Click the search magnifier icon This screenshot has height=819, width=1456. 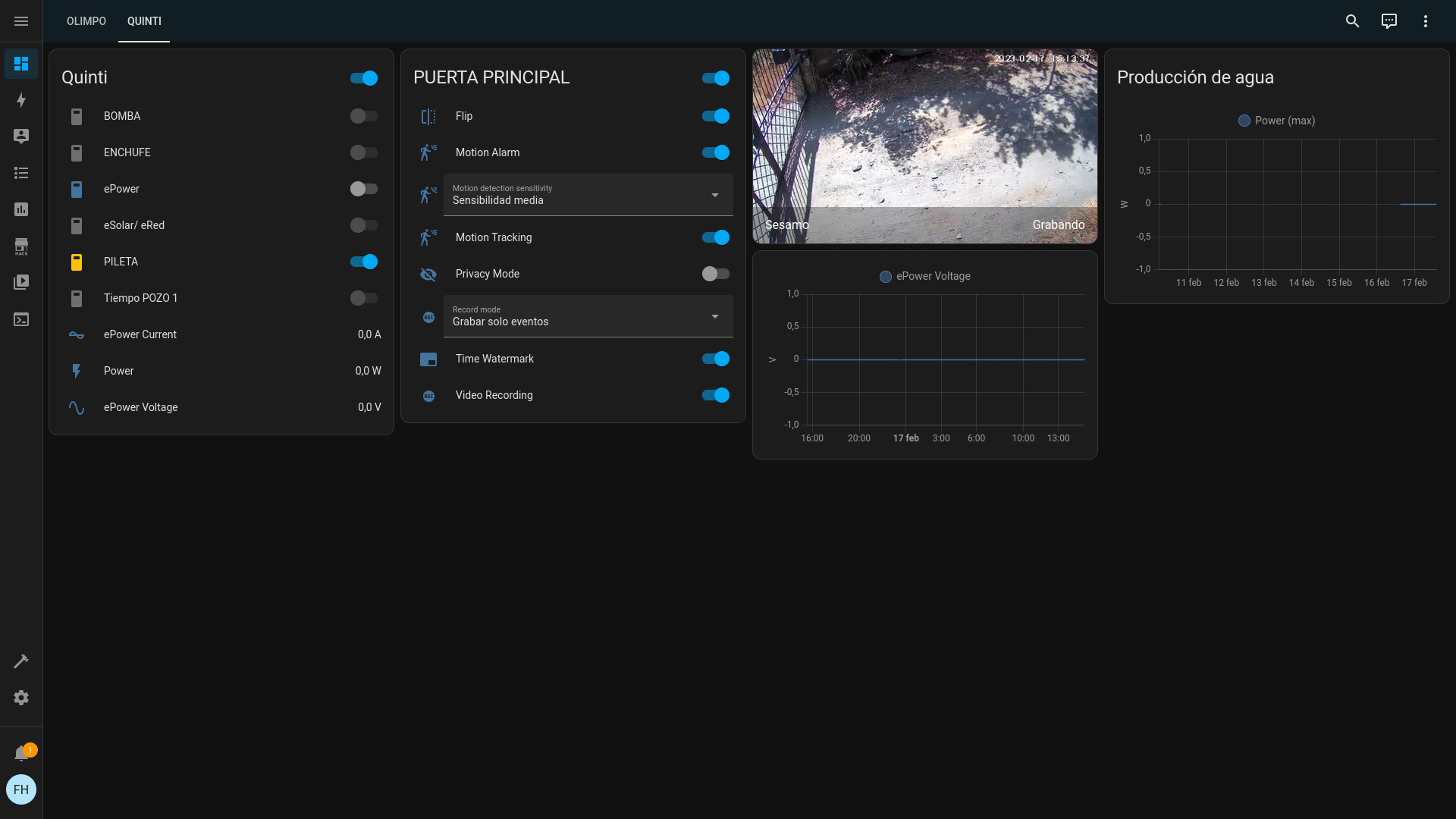[1352, 21]
